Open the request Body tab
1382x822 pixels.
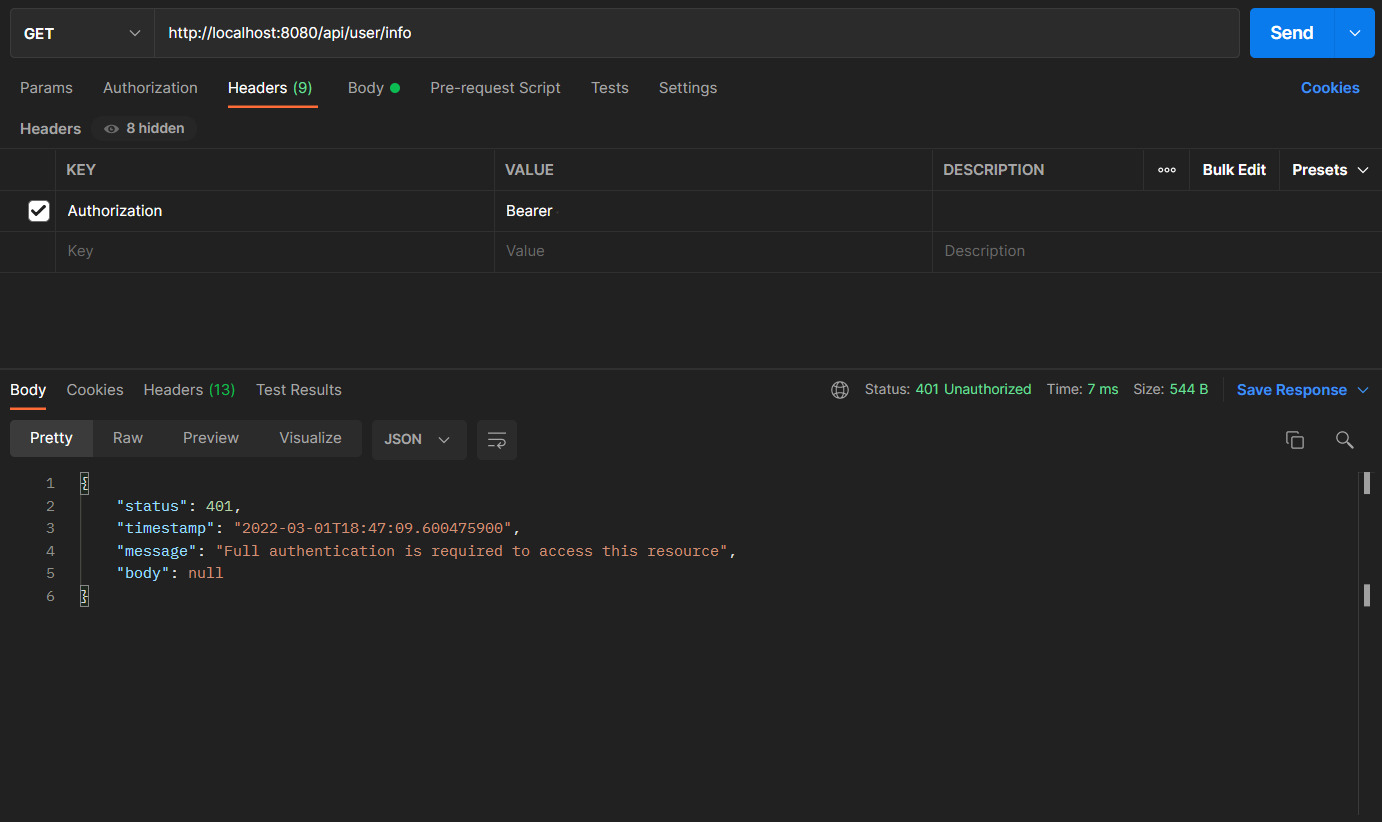click(x=374, y=88)
